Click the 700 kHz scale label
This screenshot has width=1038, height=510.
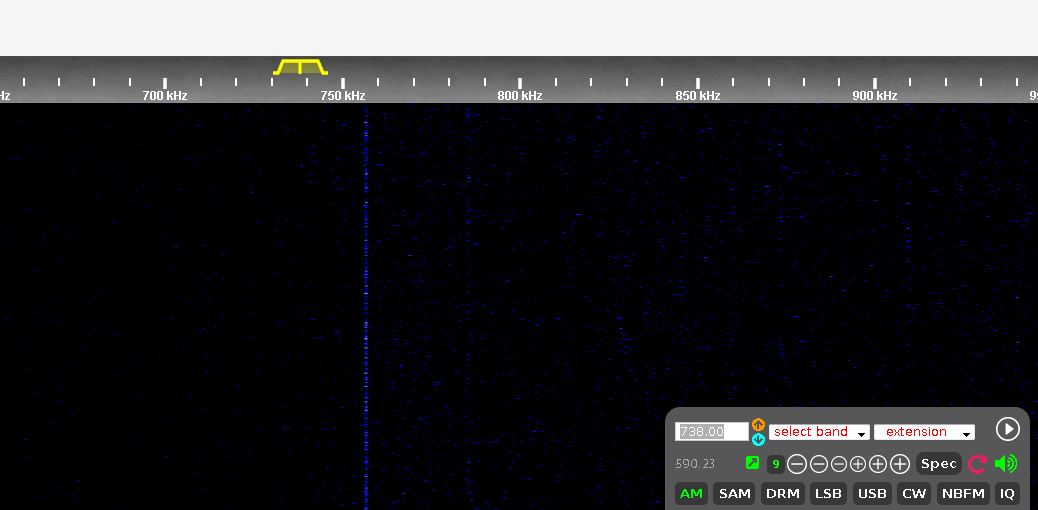coord(165,95)
